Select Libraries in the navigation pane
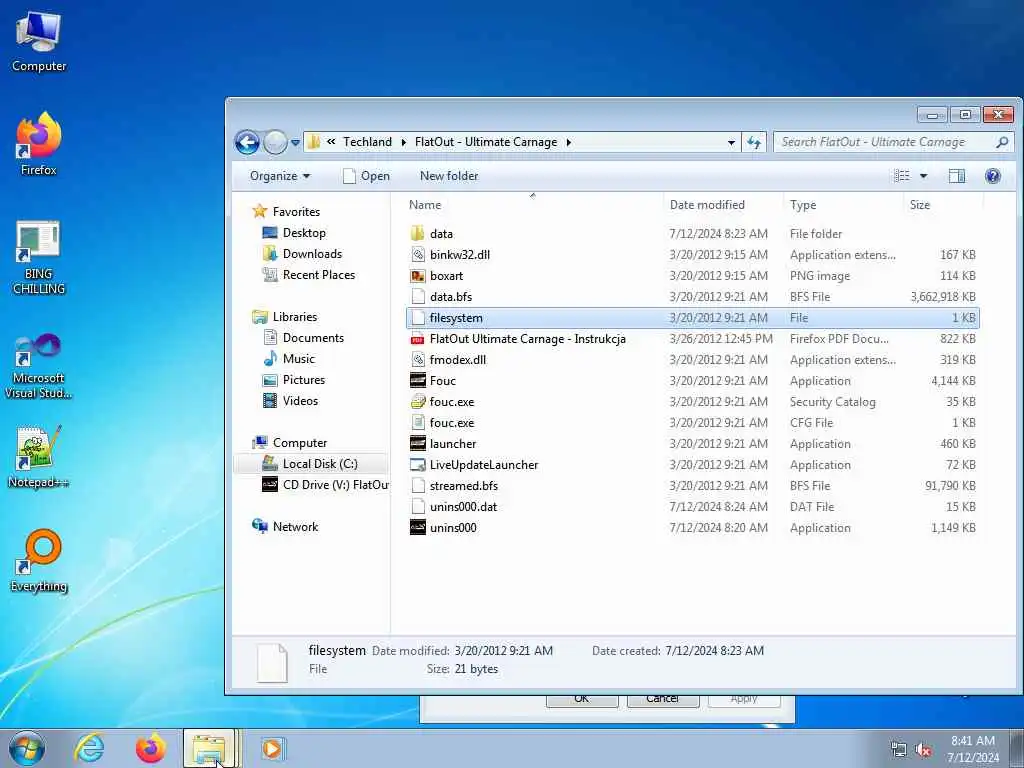 tap(295, 317)
